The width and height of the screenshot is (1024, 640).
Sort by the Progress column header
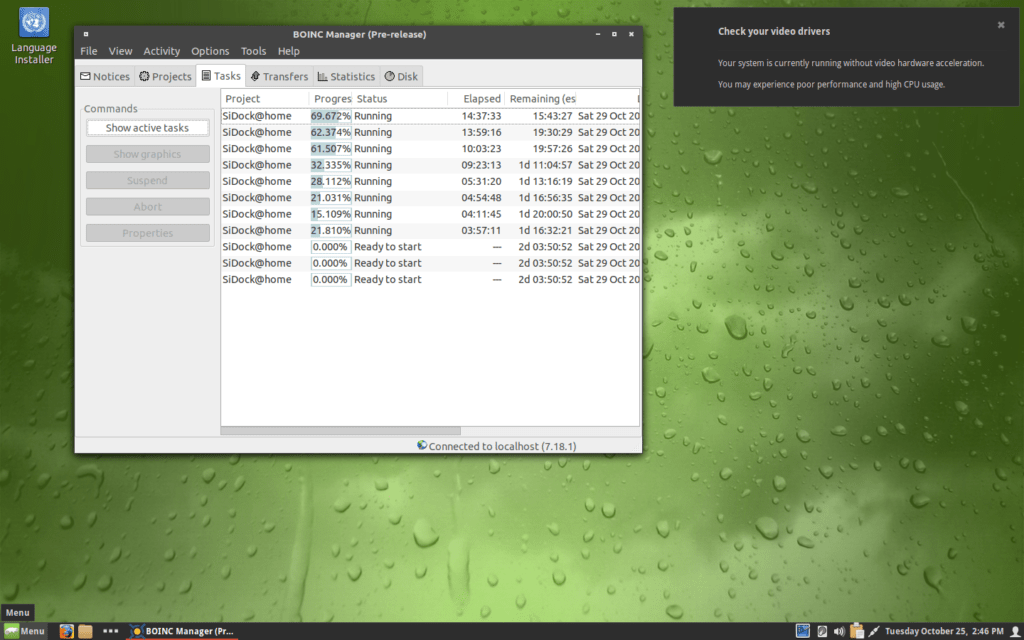(330, 99)
